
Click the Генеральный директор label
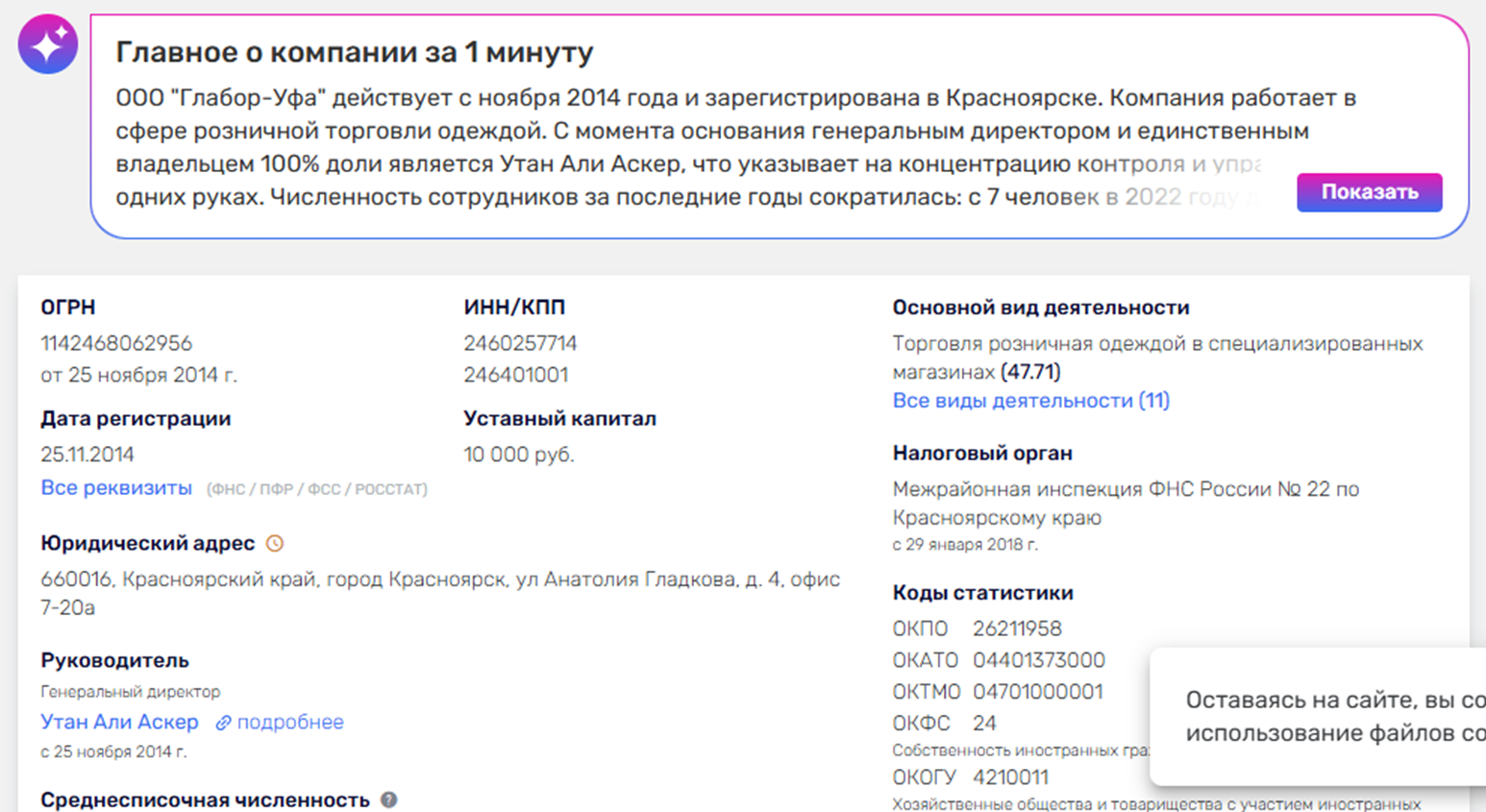130,692
